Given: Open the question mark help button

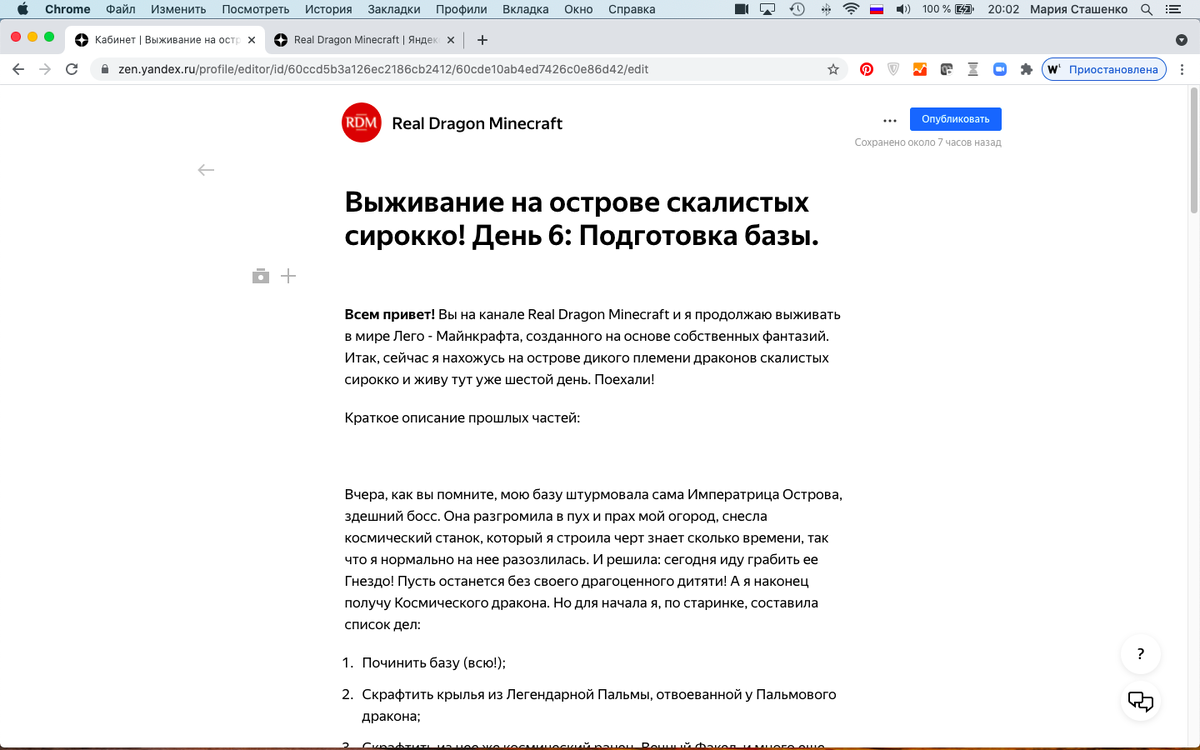Looking at the screenshot, I should point(1141,654).
